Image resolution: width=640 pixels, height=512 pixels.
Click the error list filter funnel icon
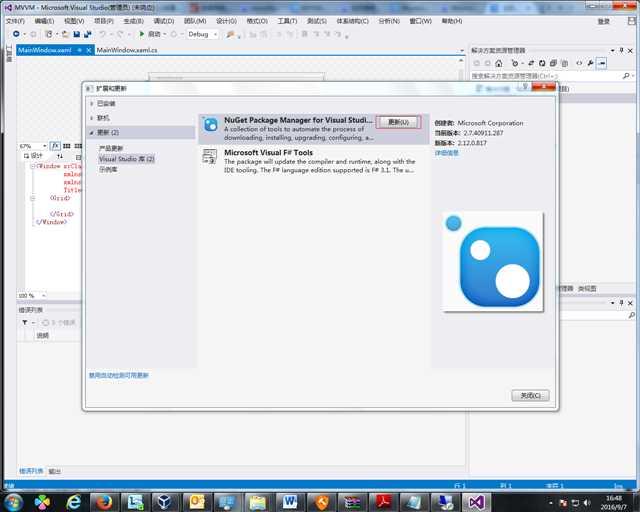24,323
